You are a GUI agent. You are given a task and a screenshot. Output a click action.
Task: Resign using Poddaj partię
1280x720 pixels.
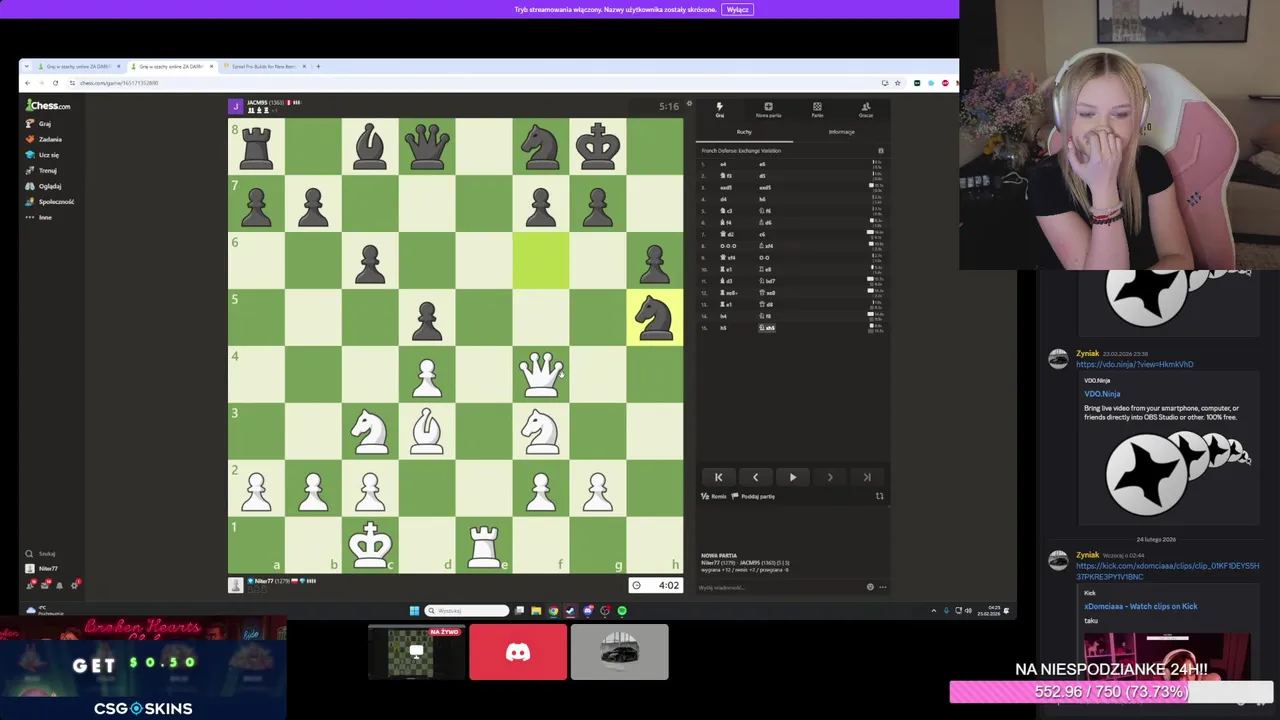[754, 496]
